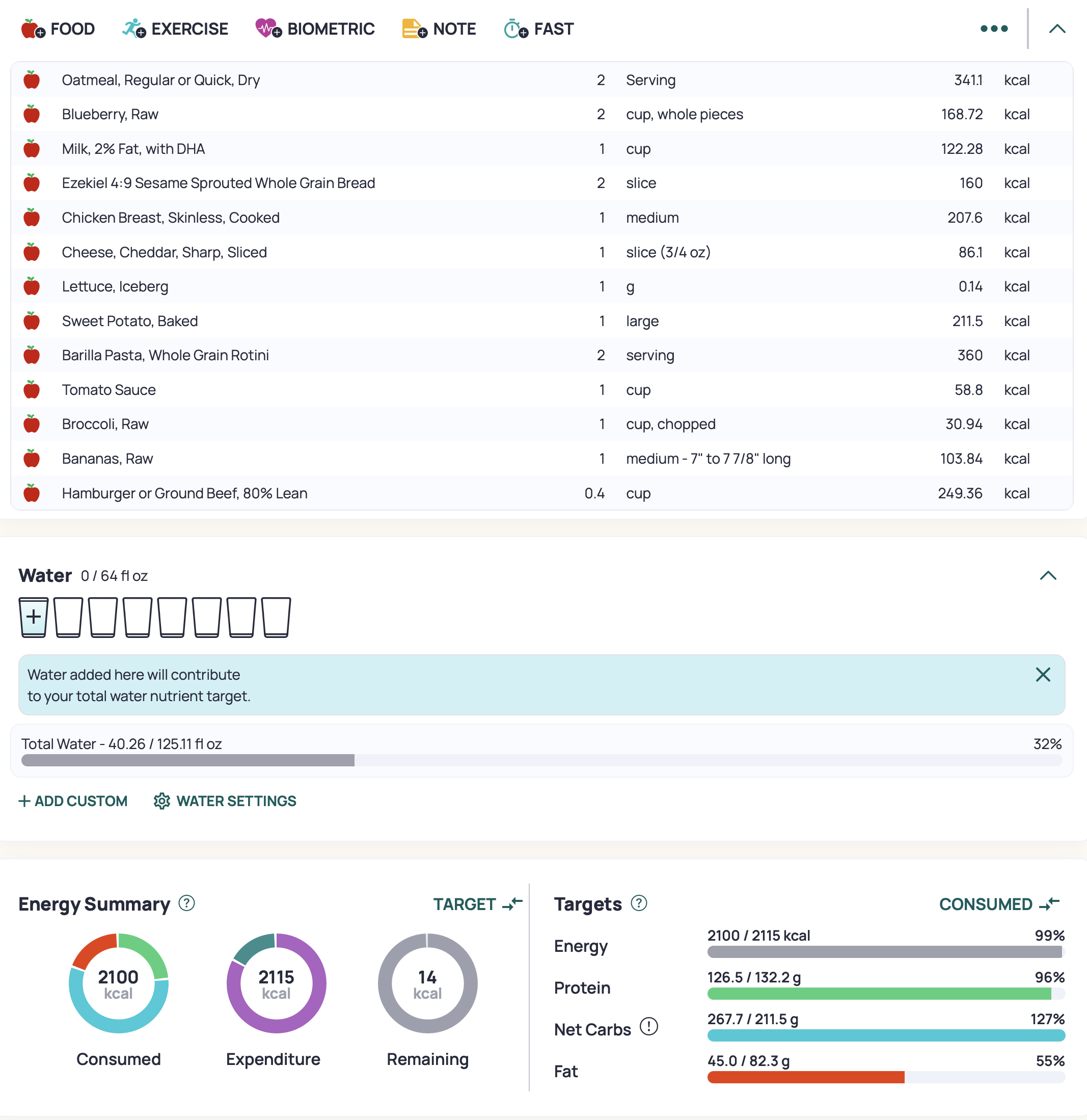Collapse the Water section
1087x1120 pixels.
(1048, 575)
